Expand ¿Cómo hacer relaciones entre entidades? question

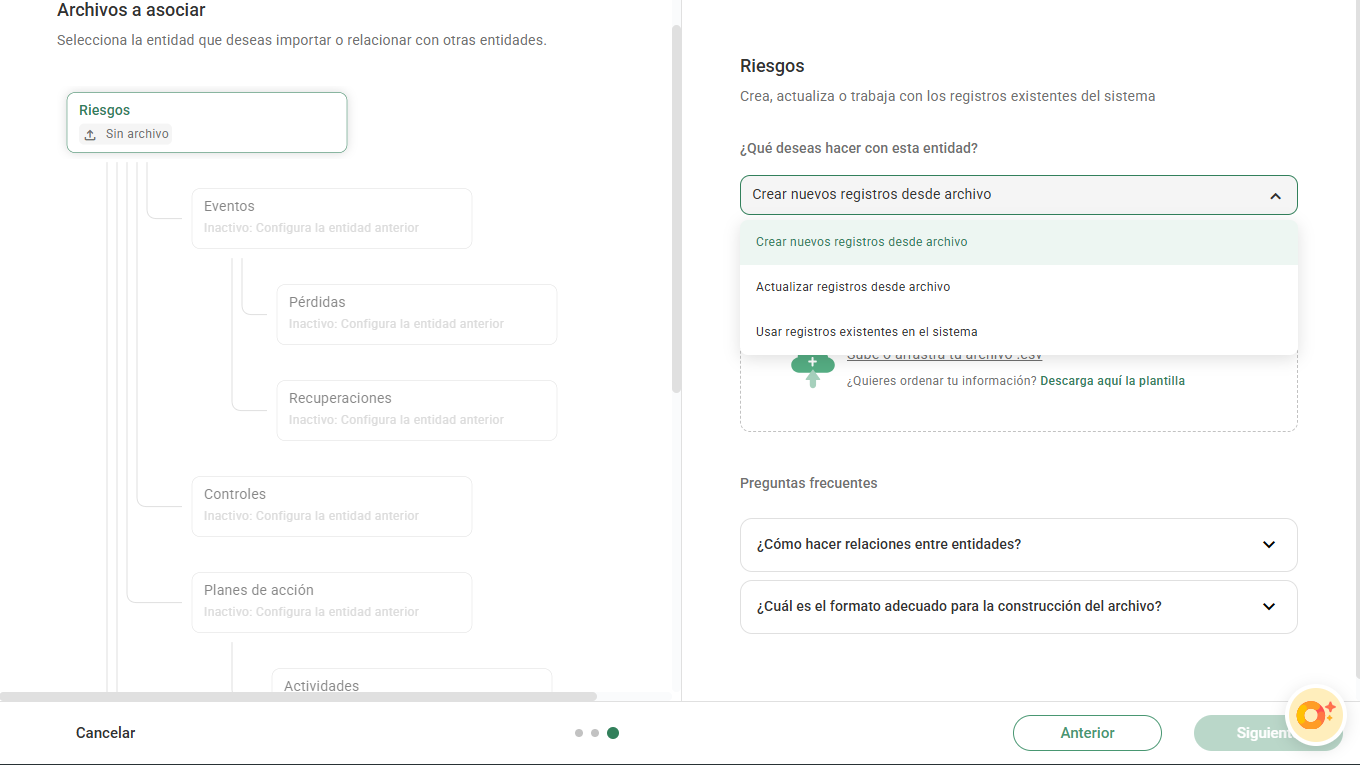coord(1019,545)
